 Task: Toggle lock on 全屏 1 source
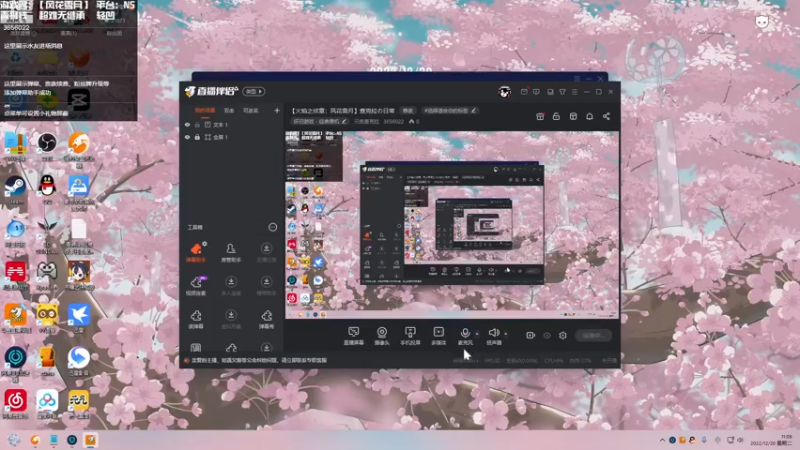[x=197, y=137]
